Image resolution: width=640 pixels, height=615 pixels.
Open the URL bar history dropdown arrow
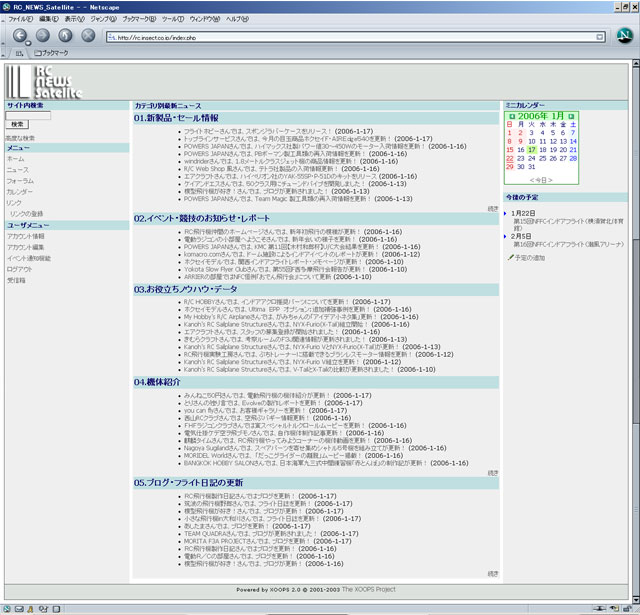point(602,37)
